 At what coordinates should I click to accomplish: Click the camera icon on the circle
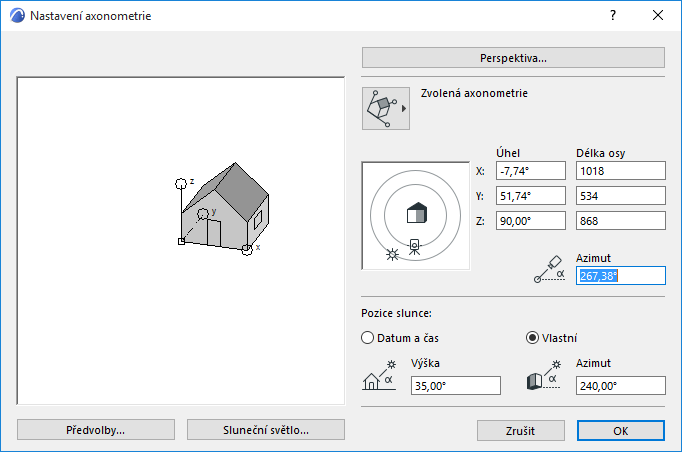(x=415, y=247)
